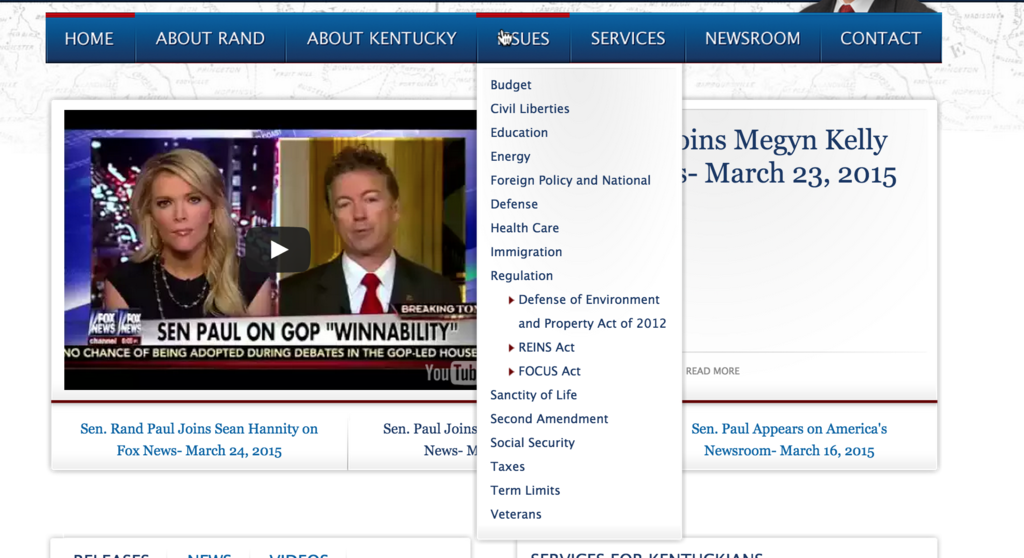
Task: Click the red arrow beside REINS Act
Action: (511, 348)
